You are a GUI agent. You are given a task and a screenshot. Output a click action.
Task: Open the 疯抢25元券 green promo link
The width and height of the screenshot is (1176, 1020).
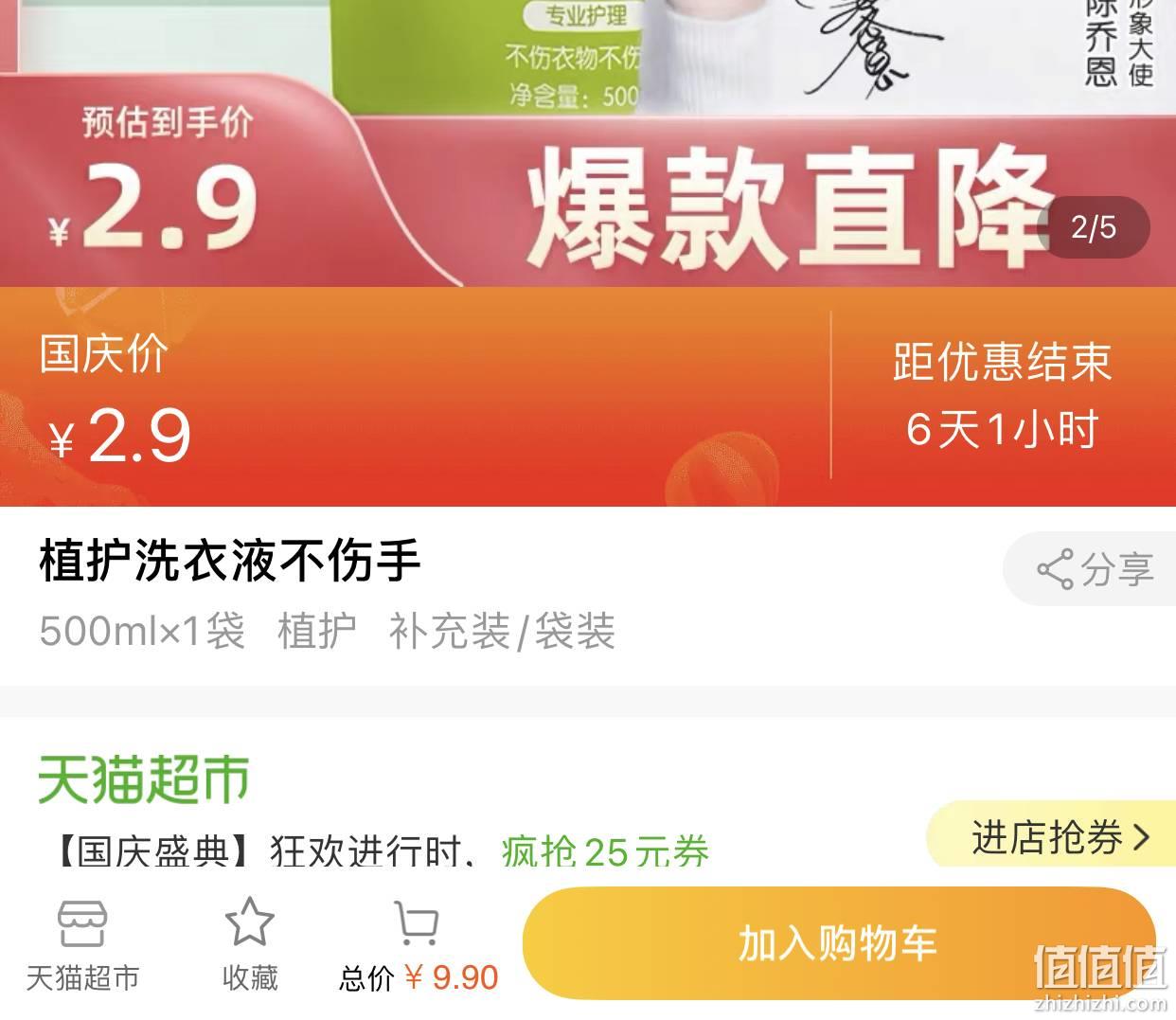point(606,852)
